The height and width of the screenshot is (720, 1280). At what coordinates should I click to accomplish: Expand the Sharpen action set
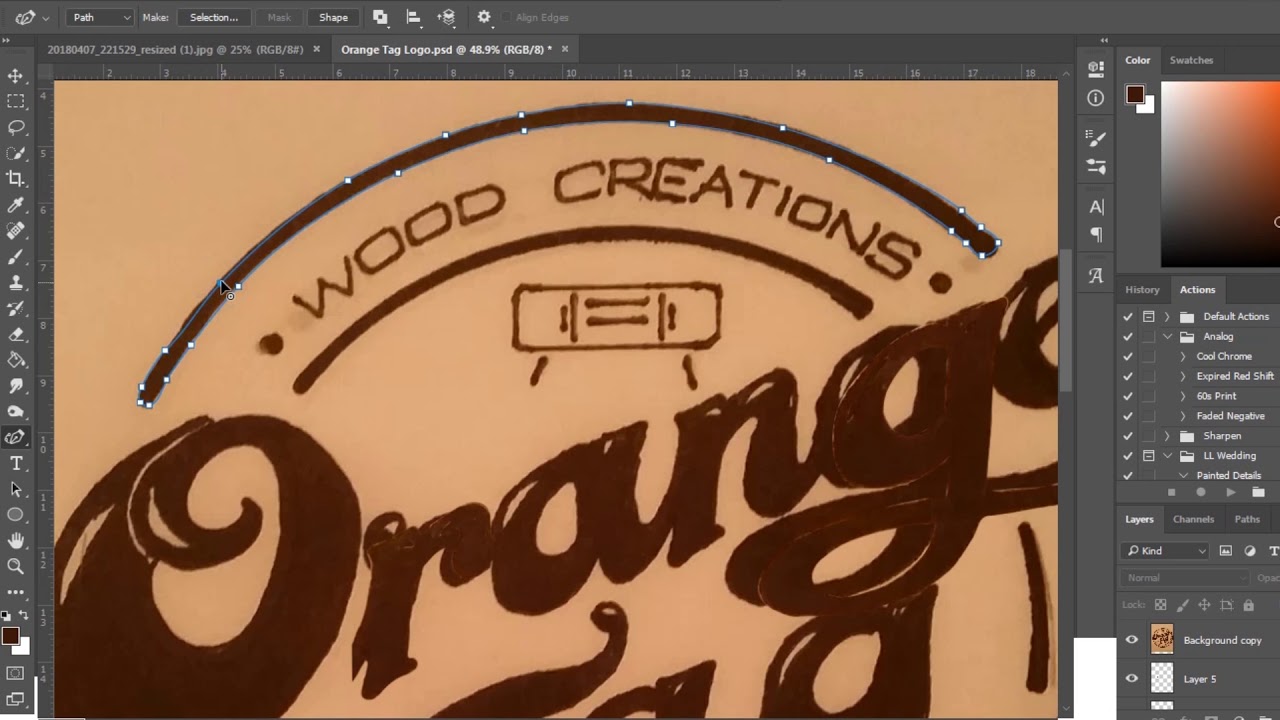pyautogui.click(x=1167, y=436)
